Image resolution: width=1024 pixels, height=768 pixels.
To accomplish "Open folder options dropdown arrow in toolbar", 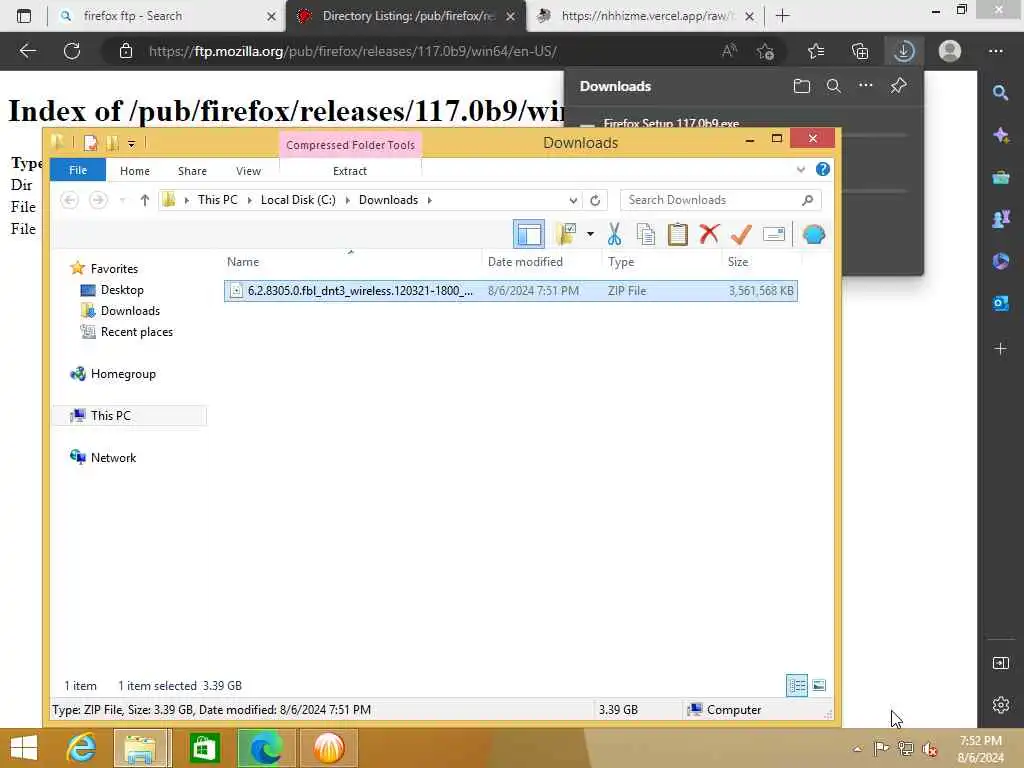I will pos(590,234).
